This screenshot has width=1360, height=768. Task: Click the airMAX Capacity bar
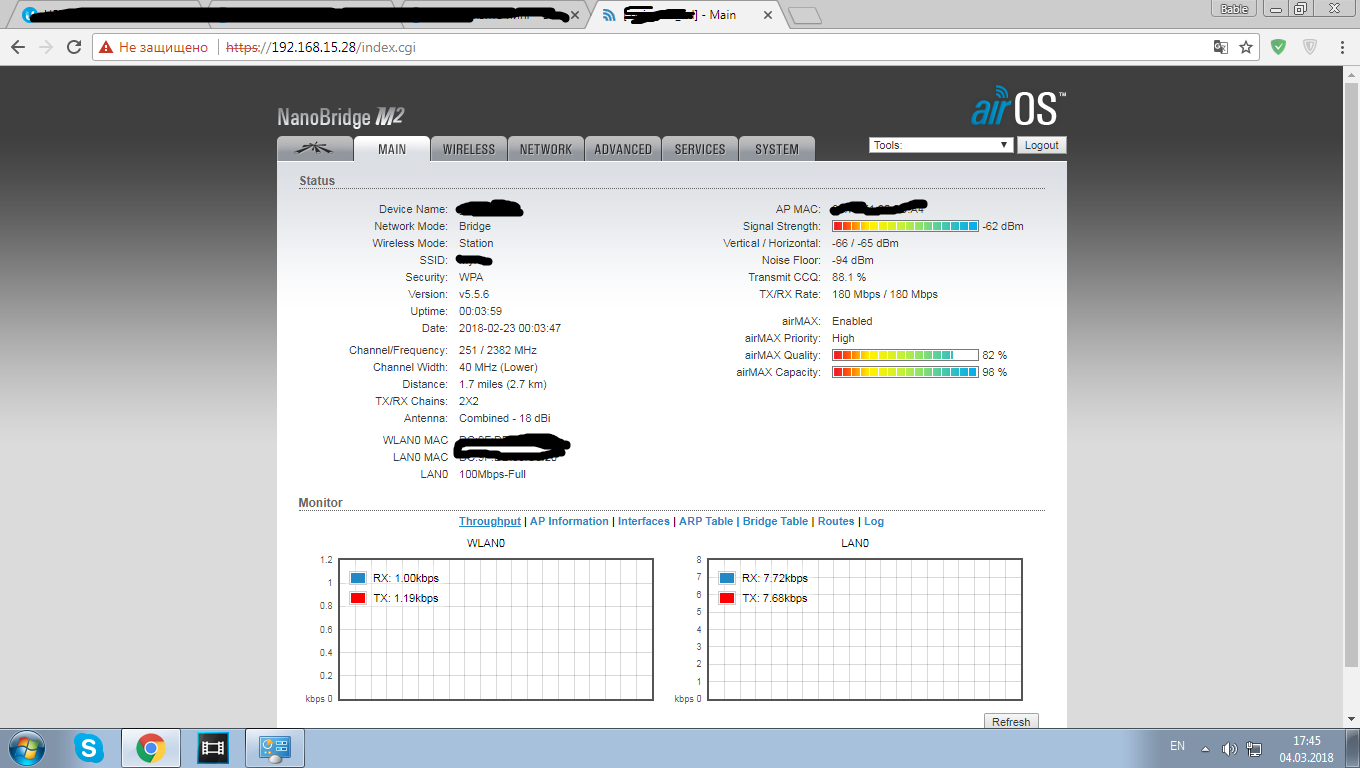tap(905, 372)
